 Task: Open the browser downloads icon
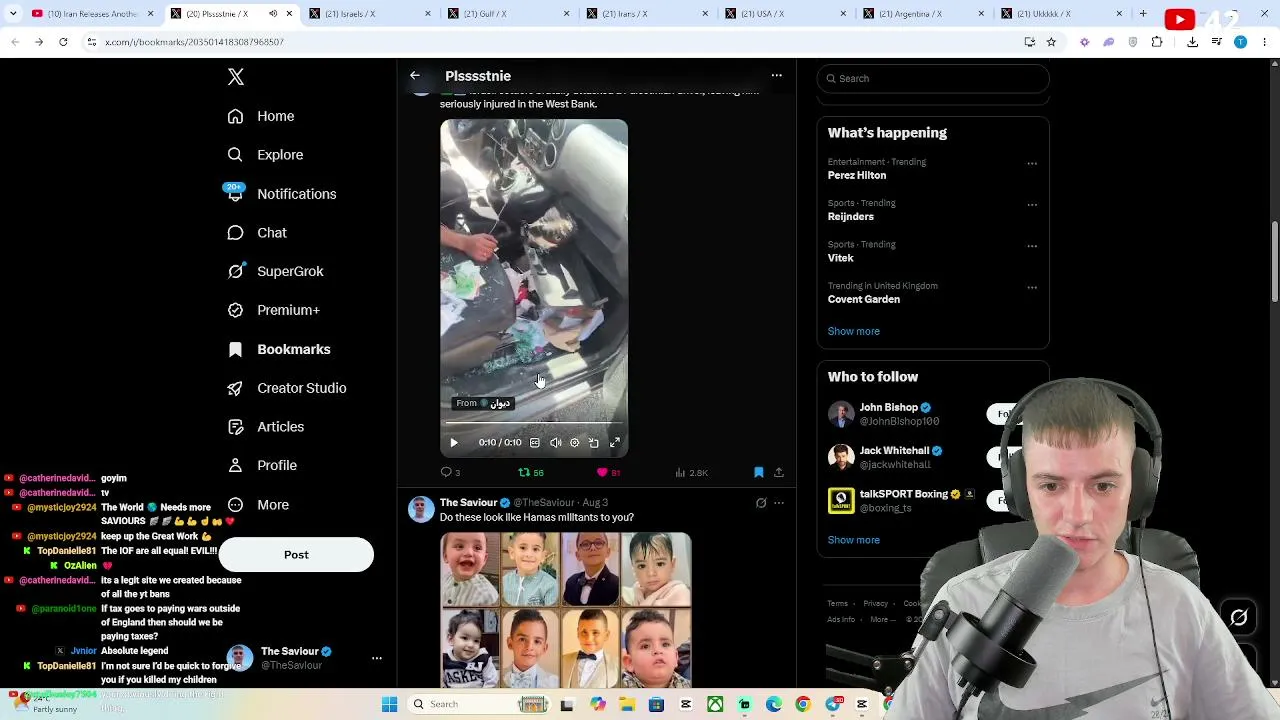(x=1192, y=42)
